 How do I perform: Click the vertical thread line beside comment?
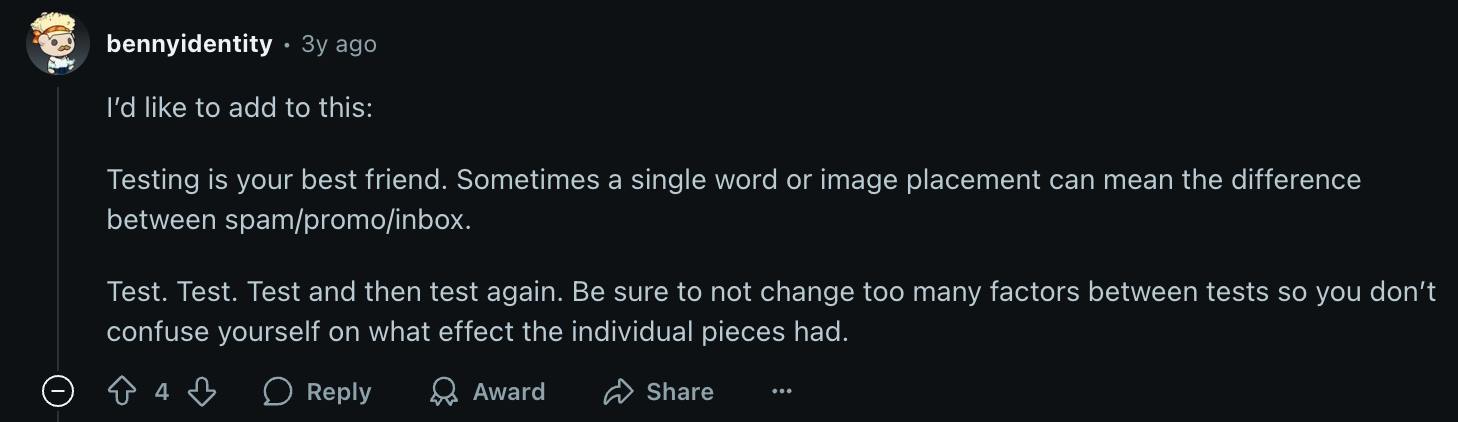(58, 225)
